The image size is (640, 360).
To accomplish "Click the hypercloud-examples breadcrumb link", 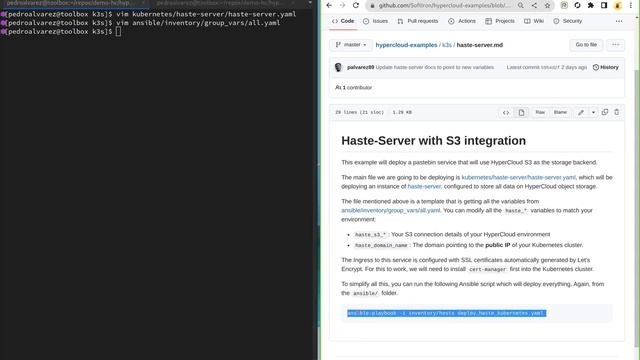I will click(406, 45).
